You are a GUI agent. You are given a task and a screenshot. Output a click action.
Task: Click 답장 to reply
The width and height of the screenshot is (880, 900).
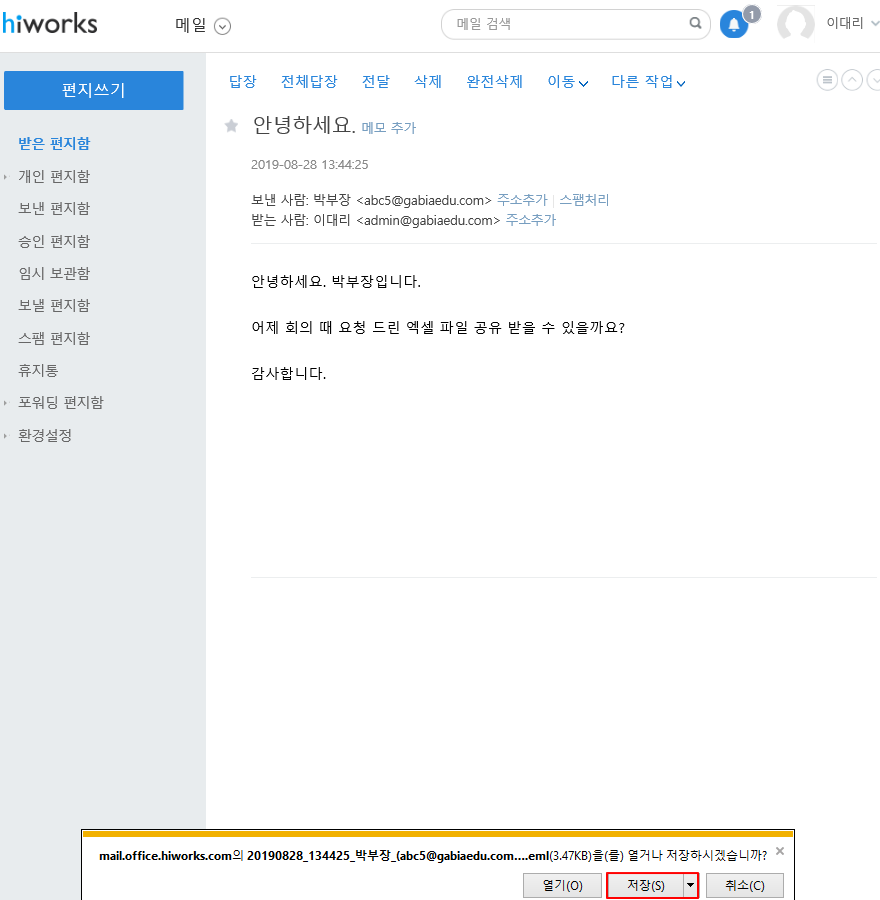(242, 82)
